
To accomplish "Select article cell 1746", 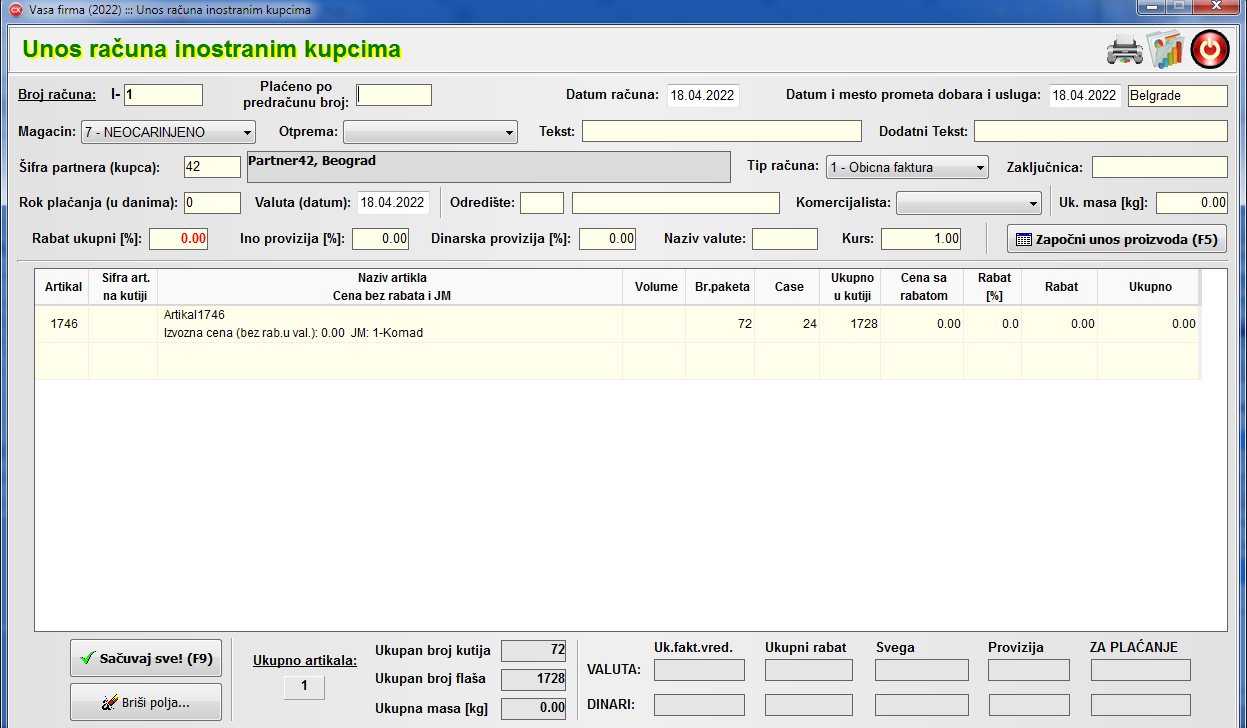I will tap(63, 324).
